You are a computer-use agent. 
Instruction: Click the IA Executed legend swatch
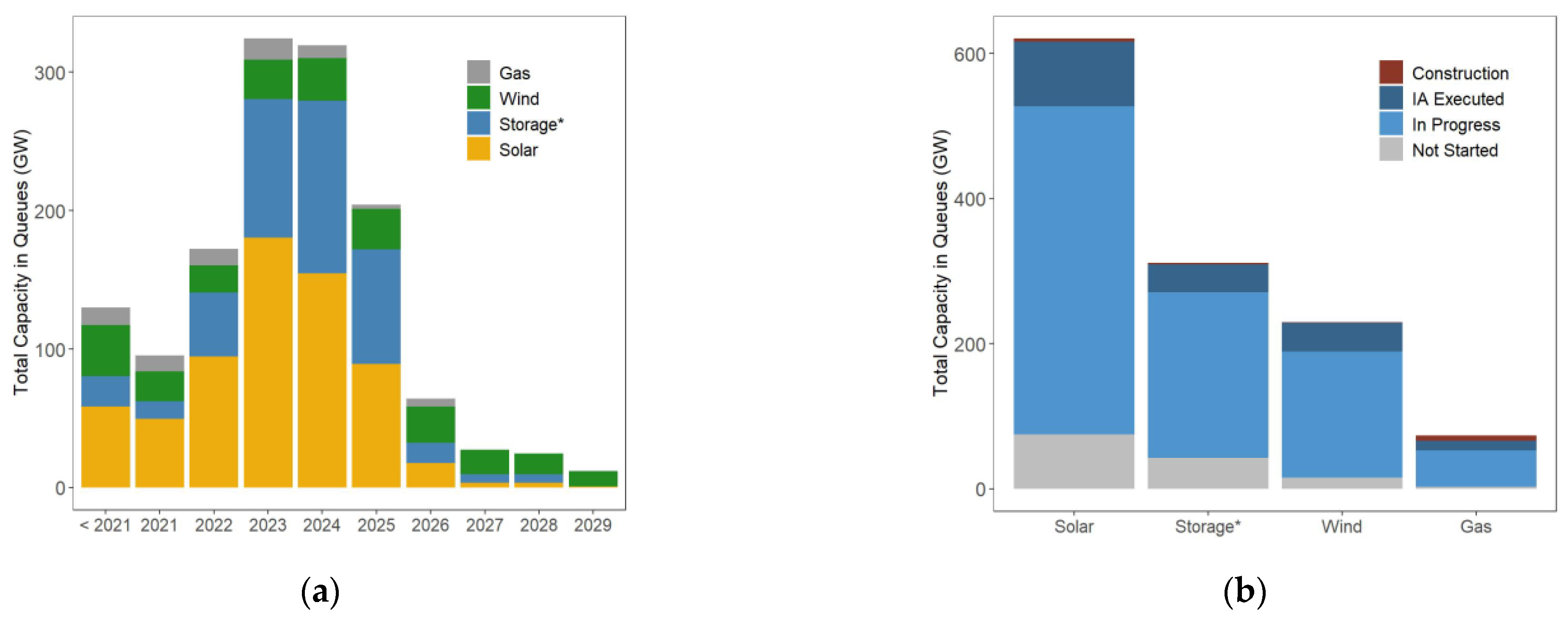pyautogui.click(x=1391, y=98)
